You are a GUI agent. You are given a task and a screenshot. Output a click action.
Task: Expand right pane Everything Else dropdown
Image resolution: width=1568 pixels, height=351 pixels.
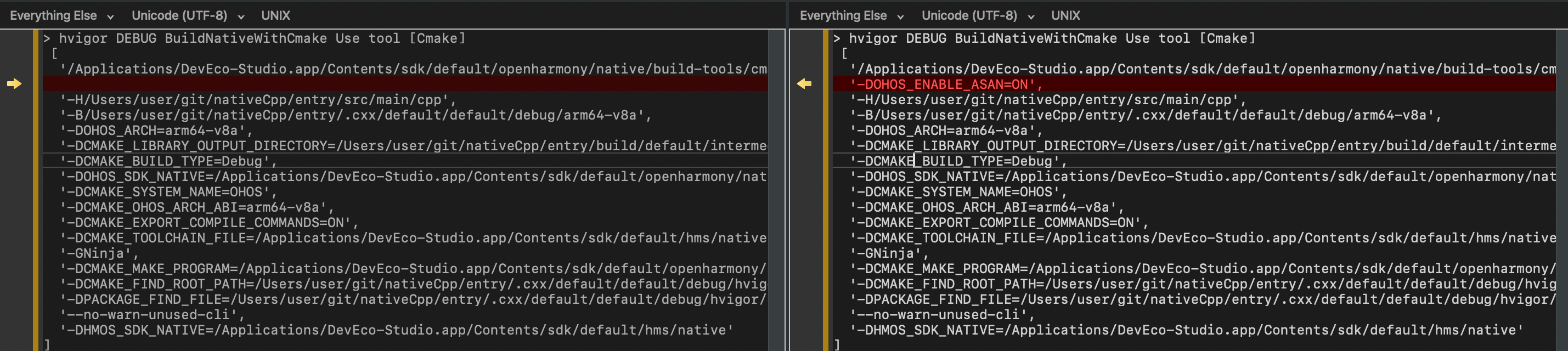[x=851, y=16]
